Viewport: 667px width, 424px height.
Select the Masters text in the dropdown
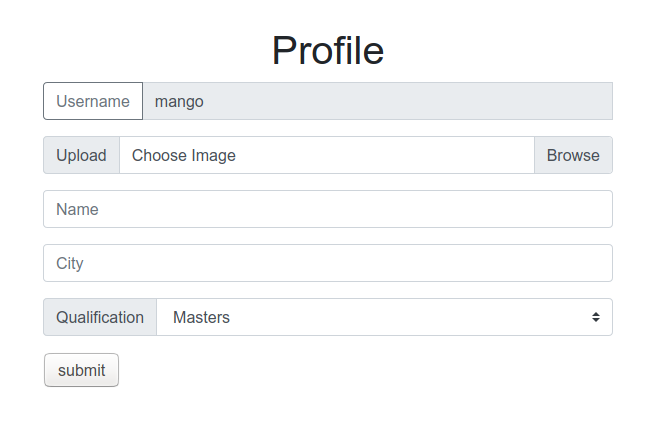point(201,317)
